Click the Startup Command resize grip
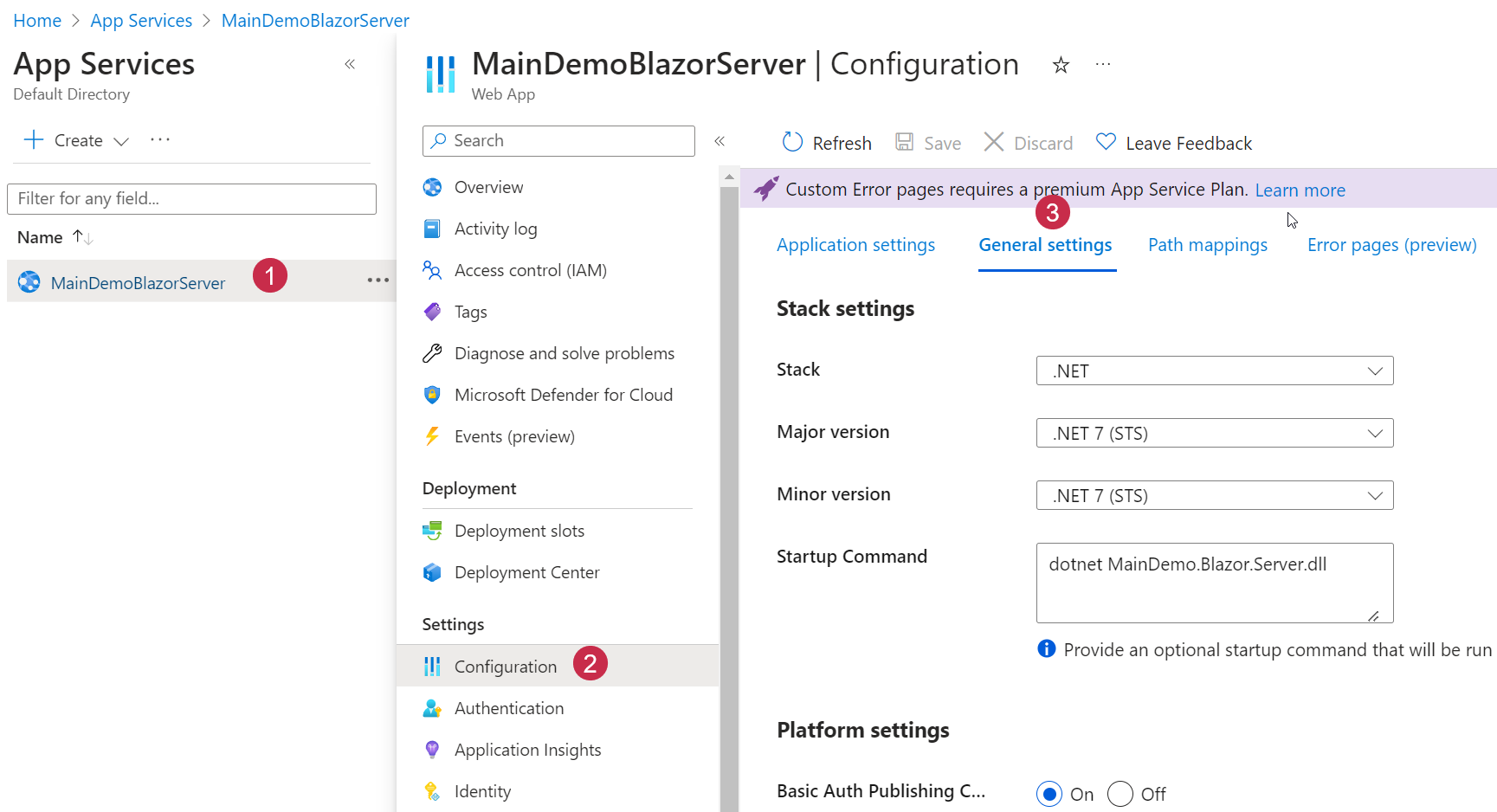The image size is (1497, 812). click(x=1373, y=615)
